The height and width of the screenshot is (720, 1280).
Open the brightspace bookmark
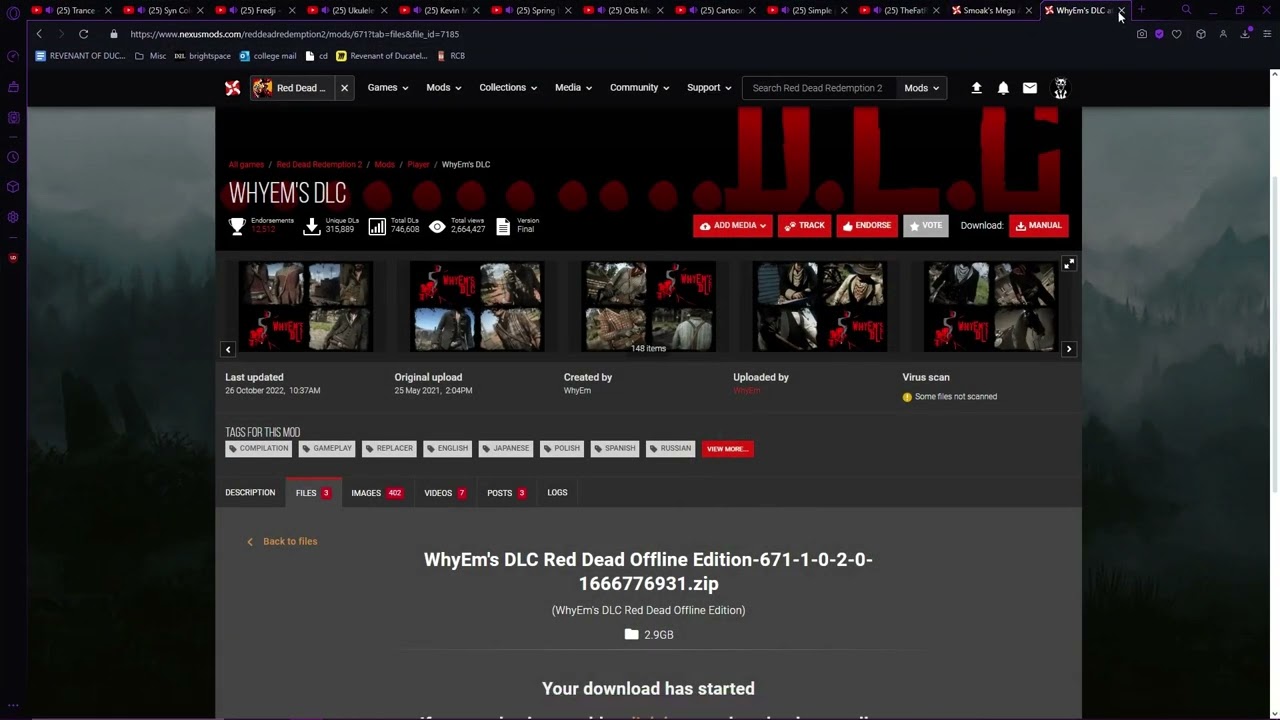tap(202, 56)
